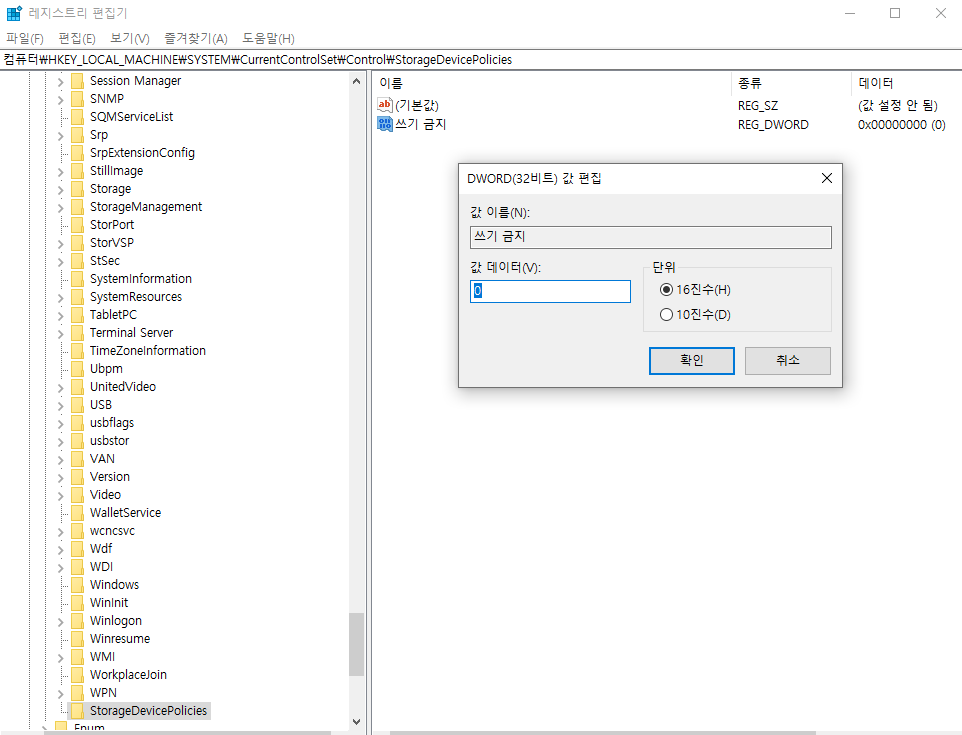Open the 파일(F) menu
The height and width of the screenshot is (735, 962).
25,39
